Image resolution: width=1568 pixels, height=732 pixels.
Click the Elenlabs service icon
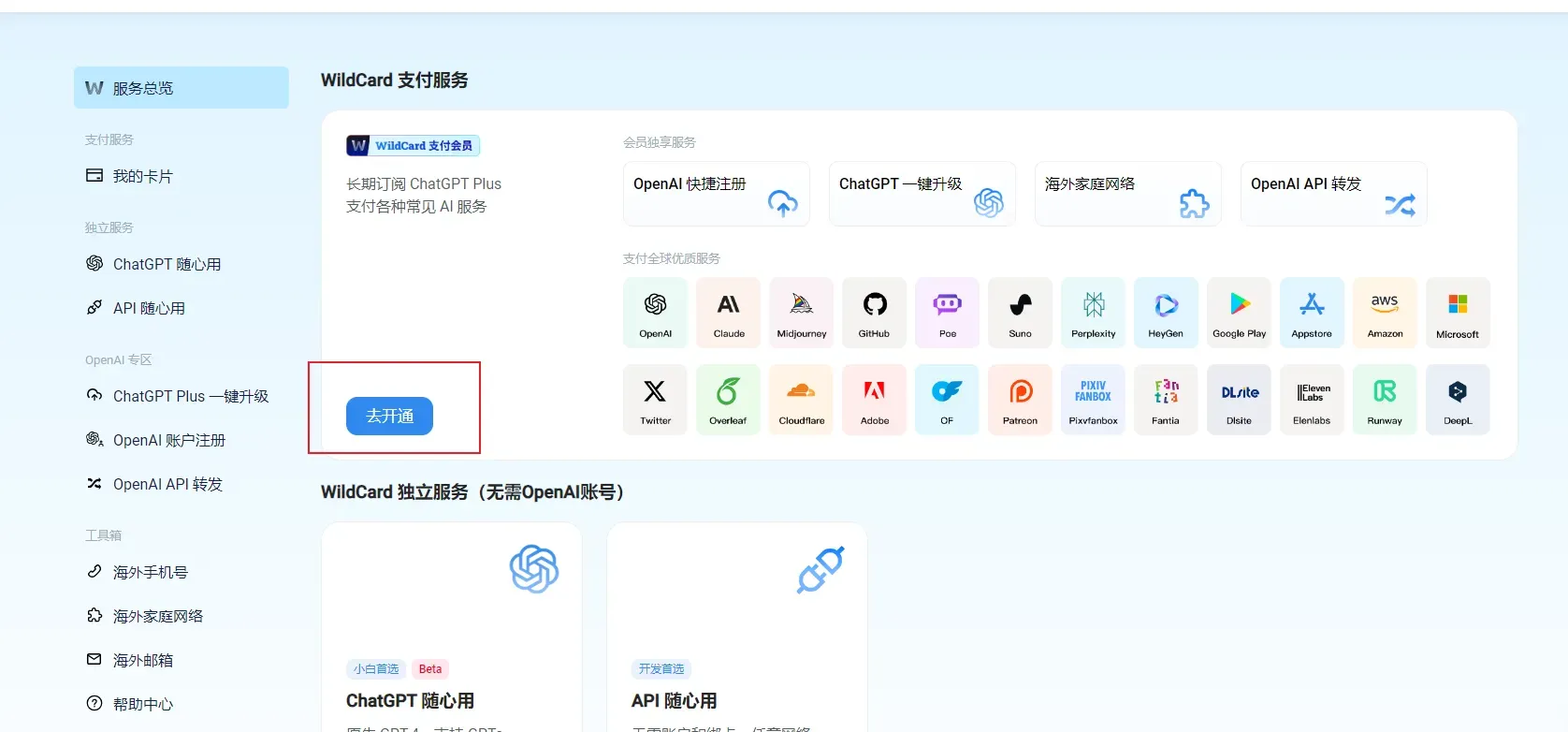pos(1312,400)
